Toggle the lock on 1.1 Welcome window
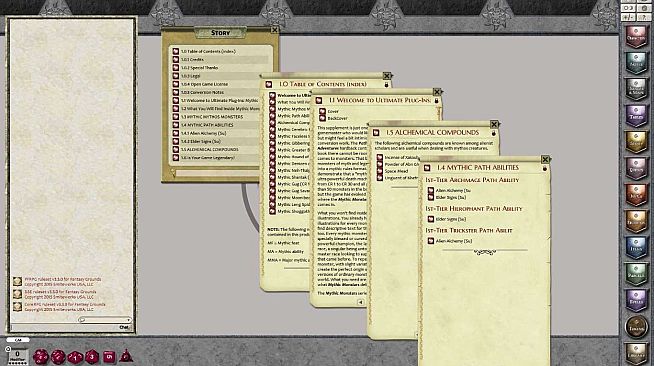The image size is (654, 366). pyautogui.click(x=436, y=100)
